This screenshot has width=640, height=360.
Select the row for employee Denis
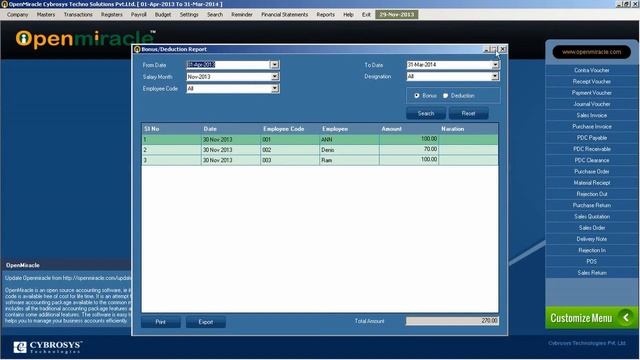coord(320,150)
